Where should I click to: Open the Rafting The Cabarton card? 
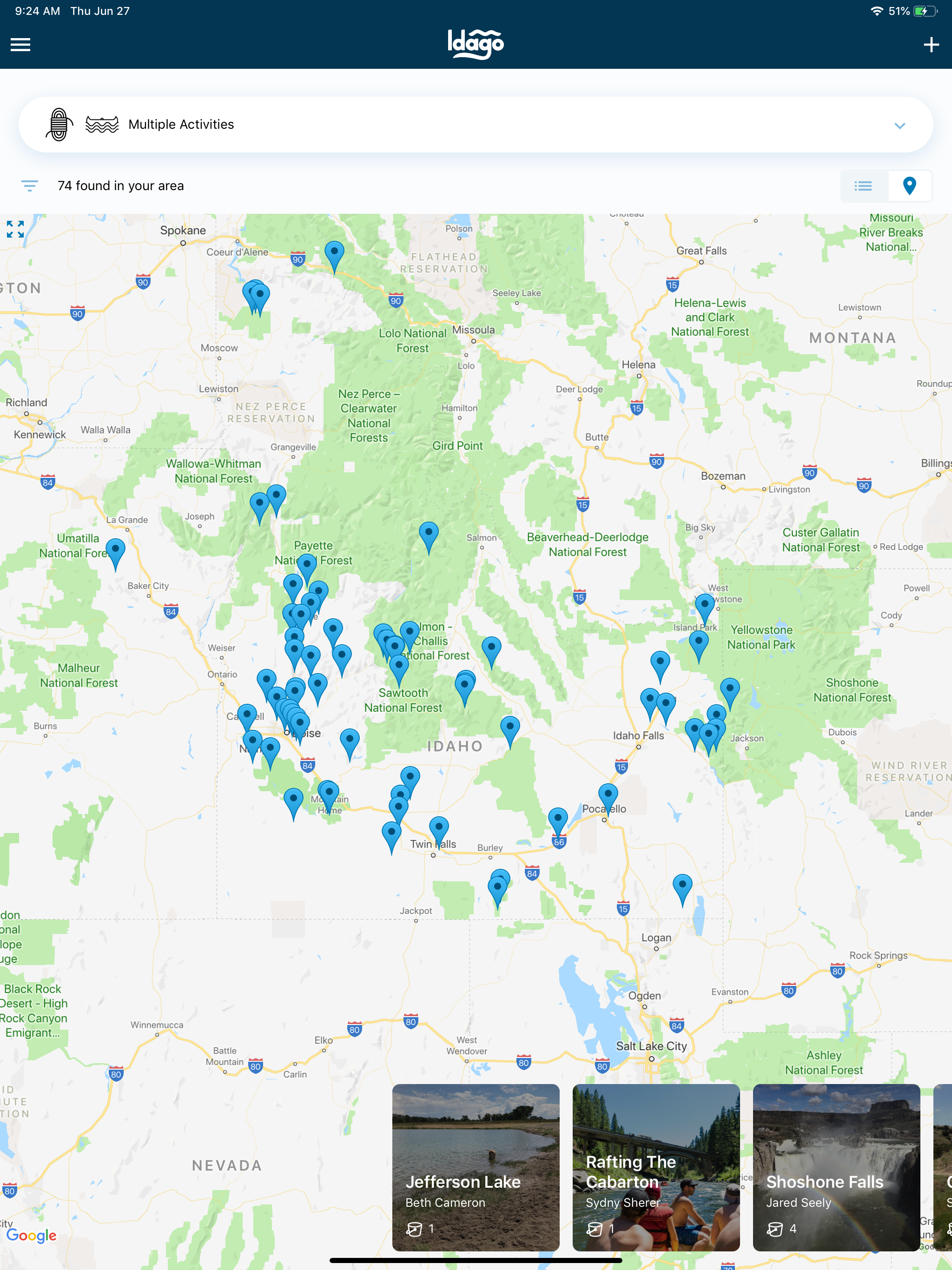656,1167
